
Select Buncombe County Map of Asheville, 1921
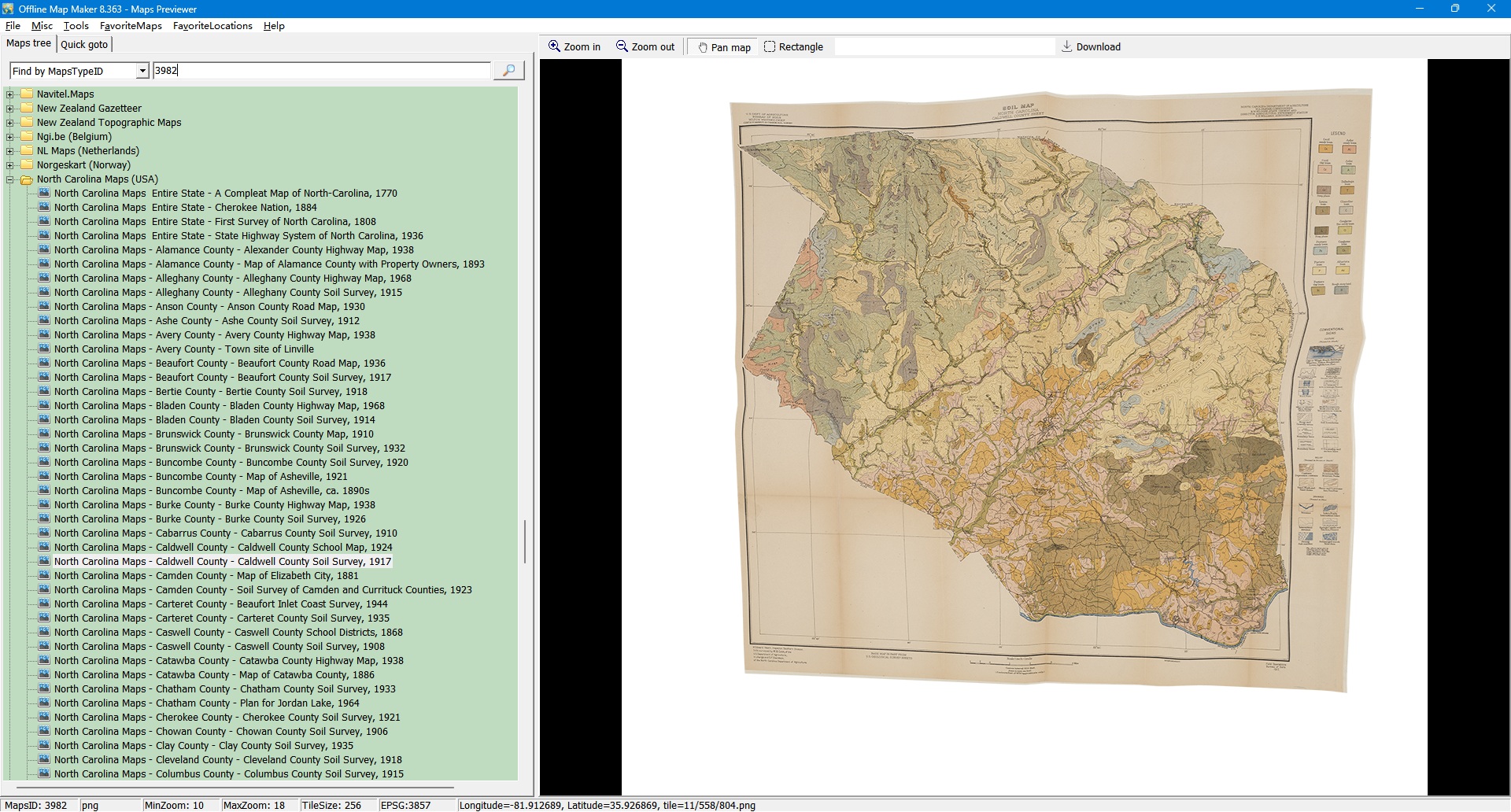[201, 477]
